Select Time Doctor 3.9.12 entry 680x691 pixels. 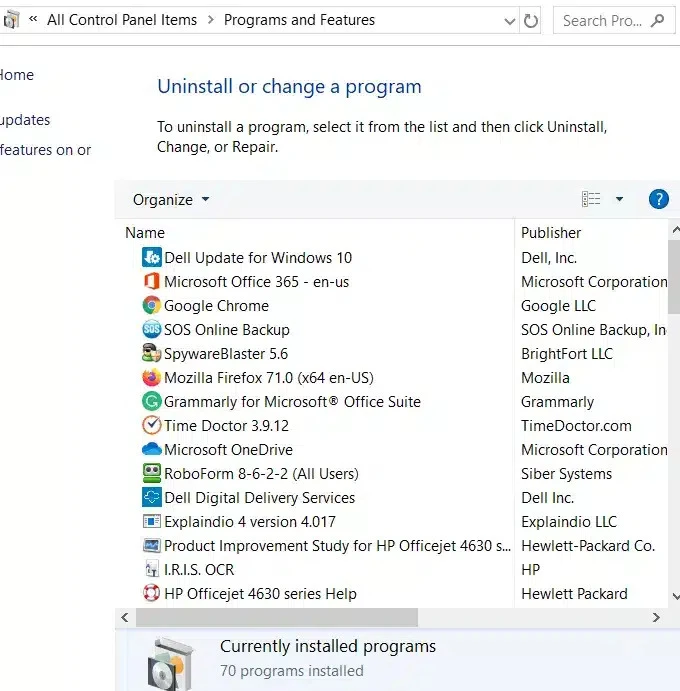[226, 426]
